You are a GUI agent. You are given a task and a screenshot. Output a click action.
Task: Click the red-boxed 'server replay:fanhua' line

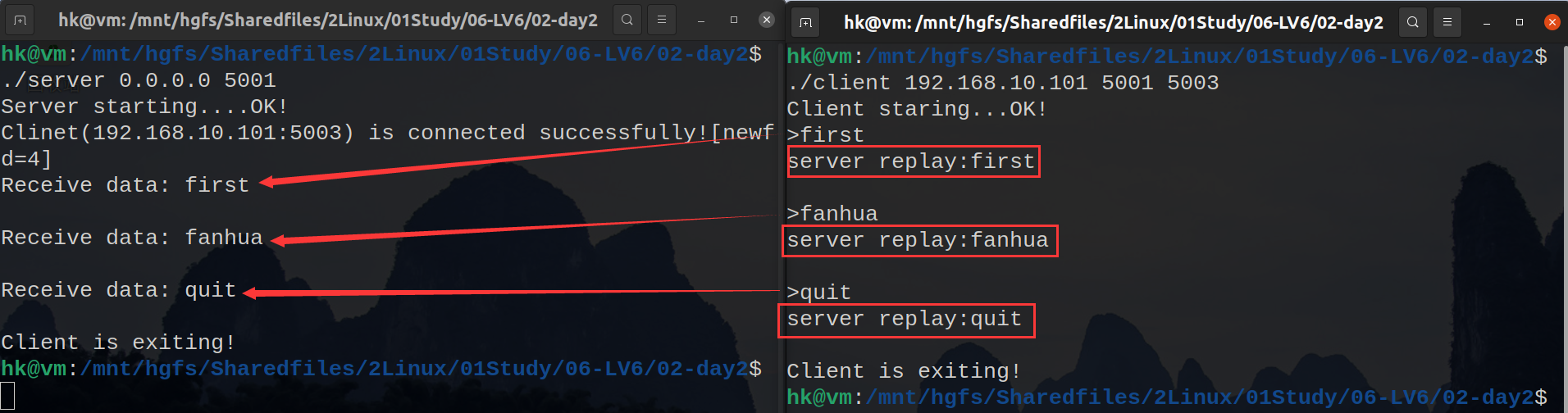tap(918, 240)
